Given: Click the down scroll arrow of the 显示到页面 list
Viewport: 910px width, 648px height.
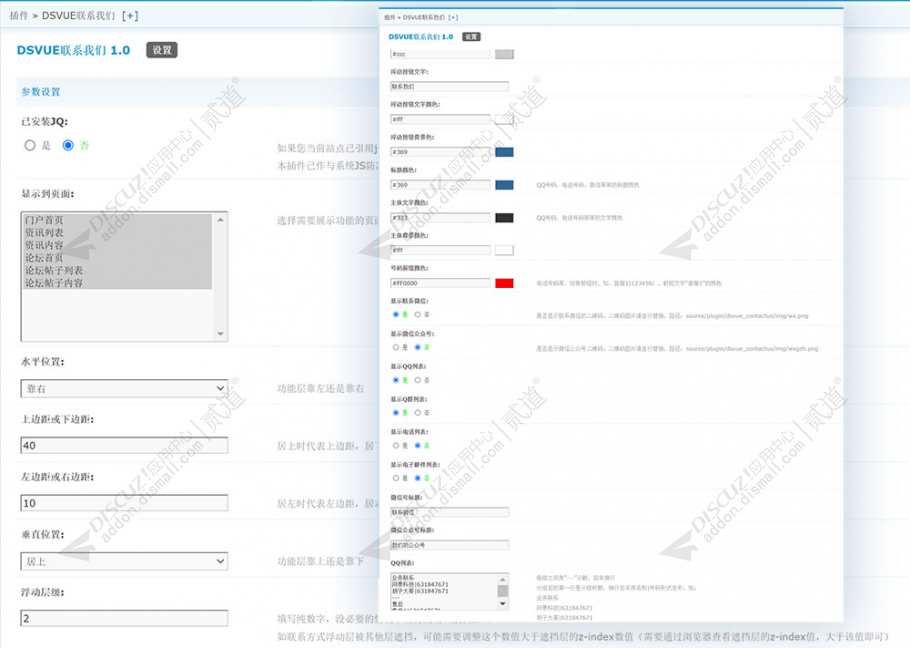Looking at the screenshot, I should pyautogui.click(x=220, y=334).
